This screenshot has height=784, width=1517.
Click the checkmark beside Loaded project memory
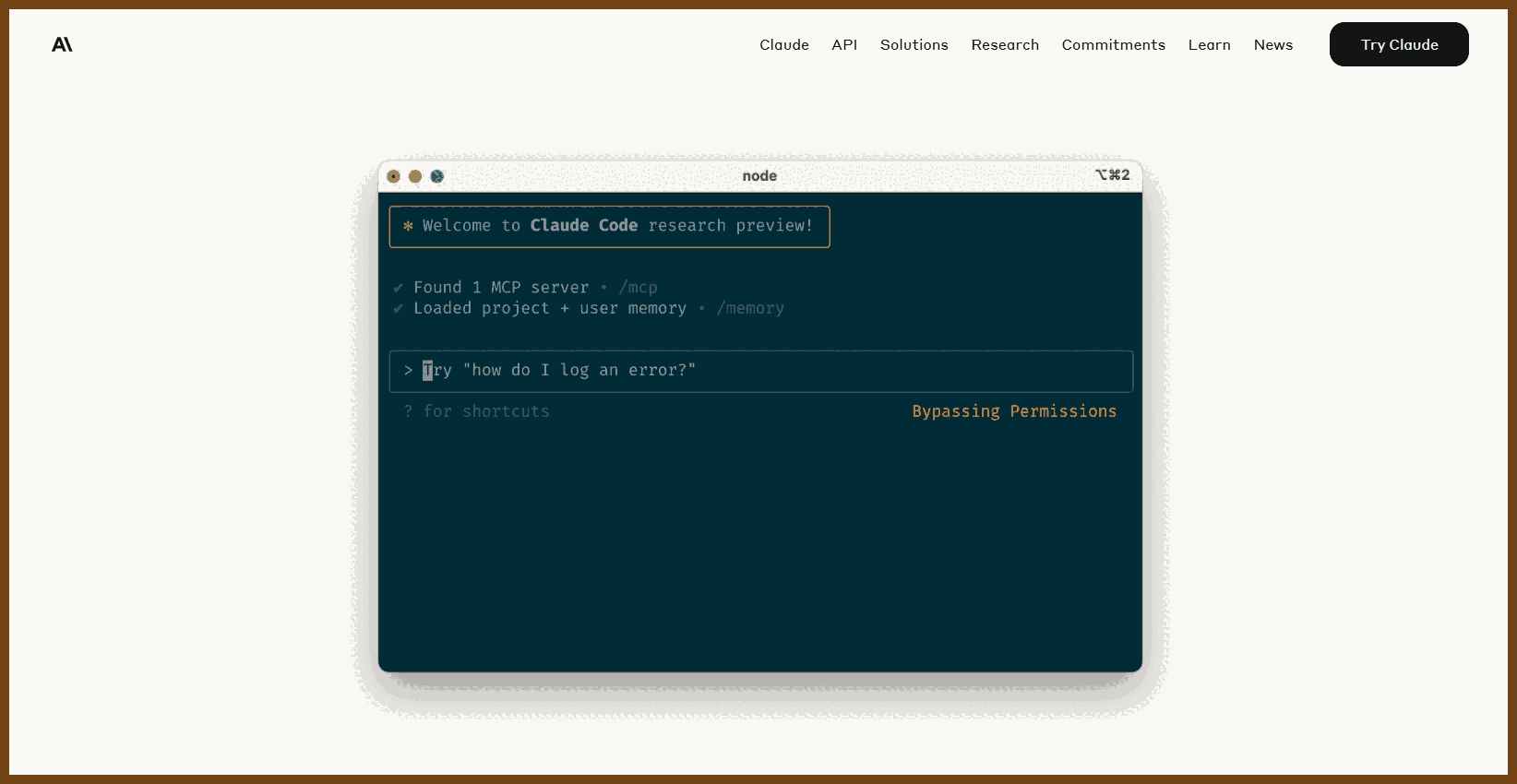[398, 308]
